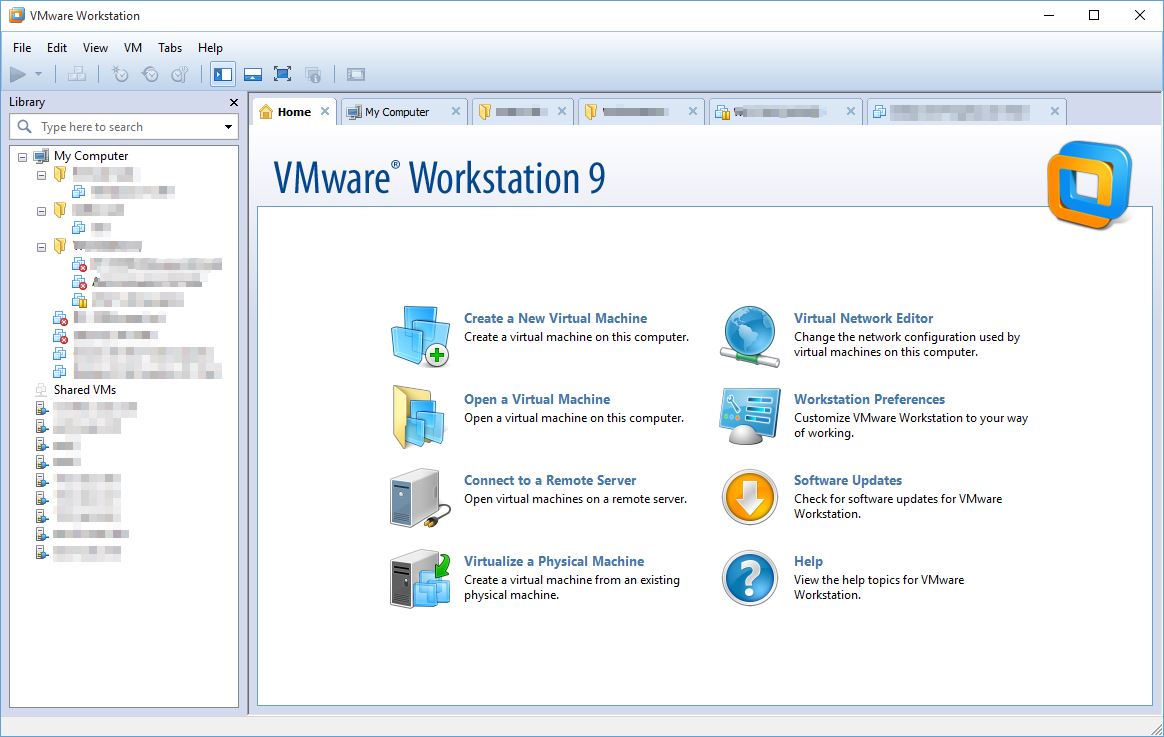Click the Software Updates orange arrow icon
Image resolution: width=1164 pixels, height=737 pixels.
tap(750, 498)
